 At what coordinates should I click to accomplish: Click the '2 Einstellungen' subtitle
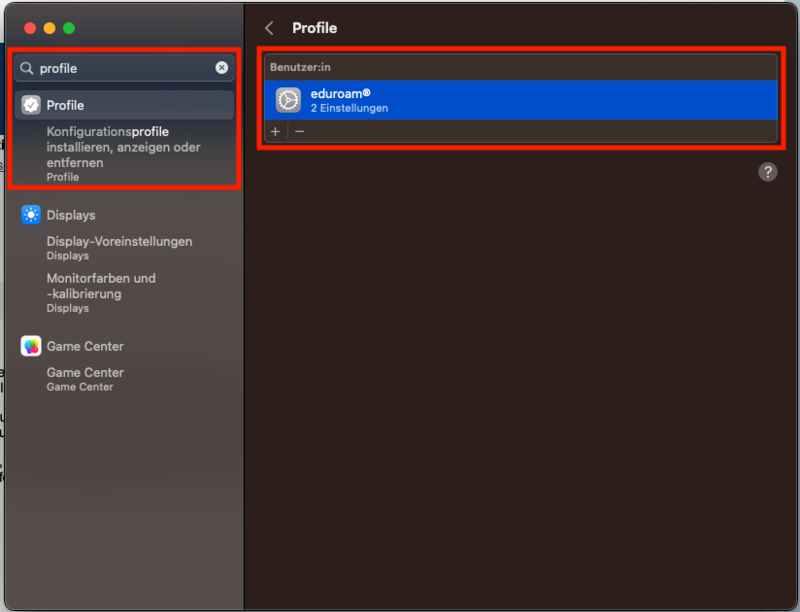coord(349,108)
